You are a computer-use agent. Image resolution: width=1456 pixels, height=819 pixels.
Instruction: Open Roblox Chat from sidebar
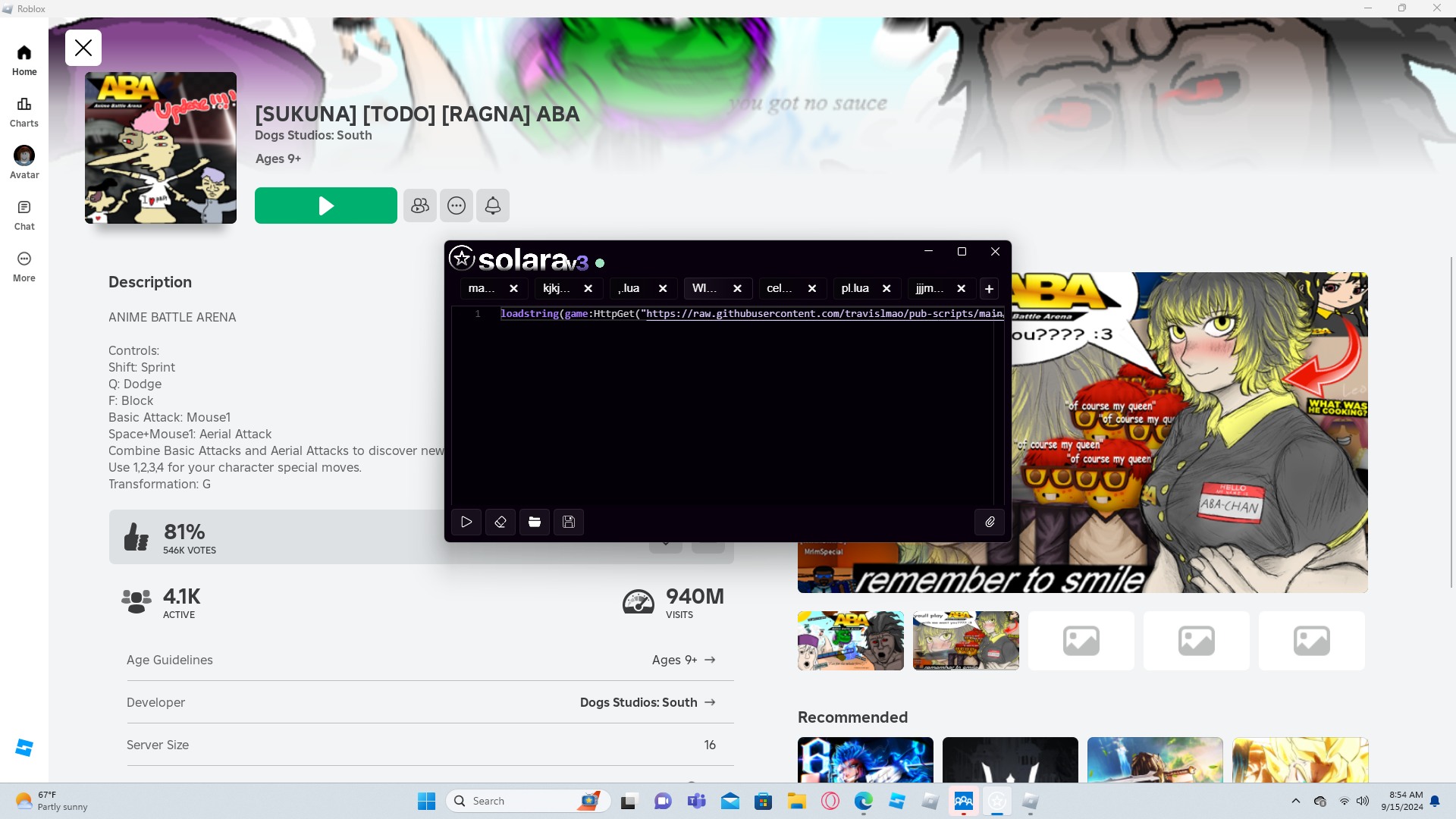24,215
